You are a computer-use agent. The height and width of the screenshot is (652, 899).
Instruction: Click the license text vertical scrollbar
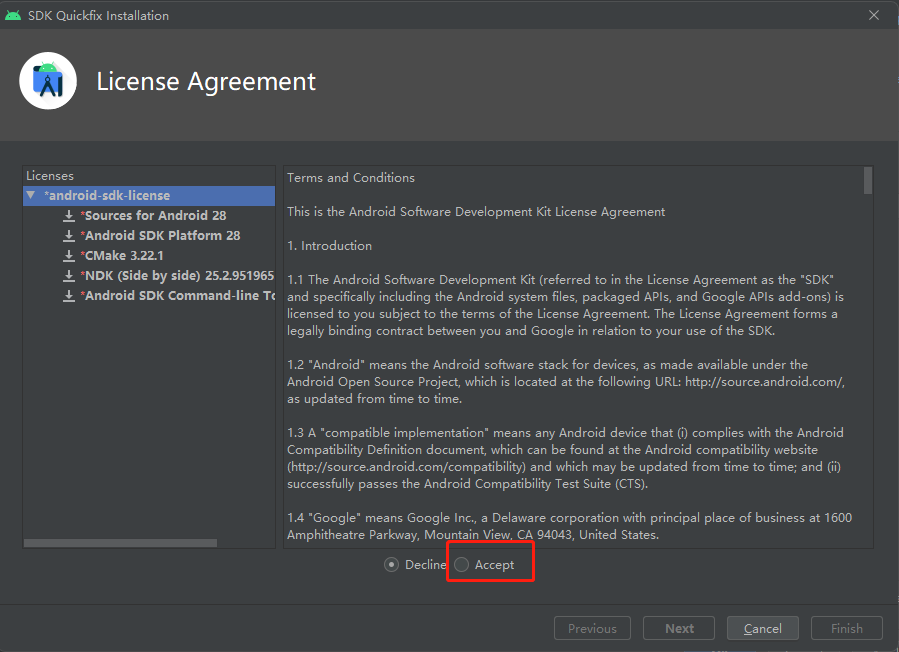pyautogui.click(x=867, y=180)
